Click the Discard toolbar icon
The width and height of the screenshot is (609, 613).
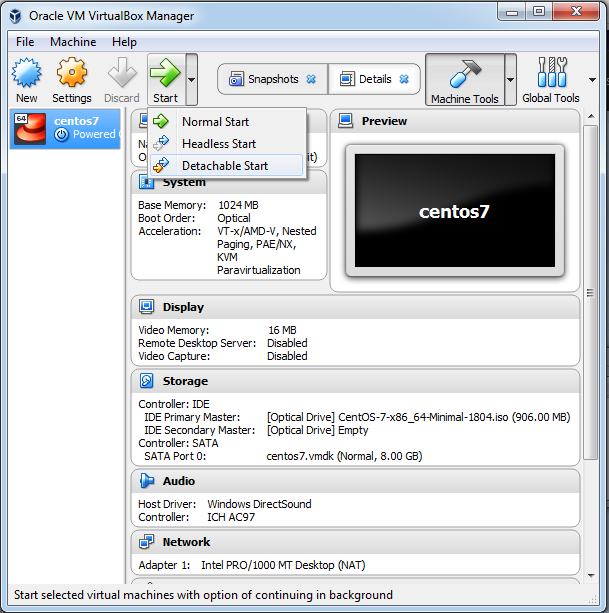[122, 73]
